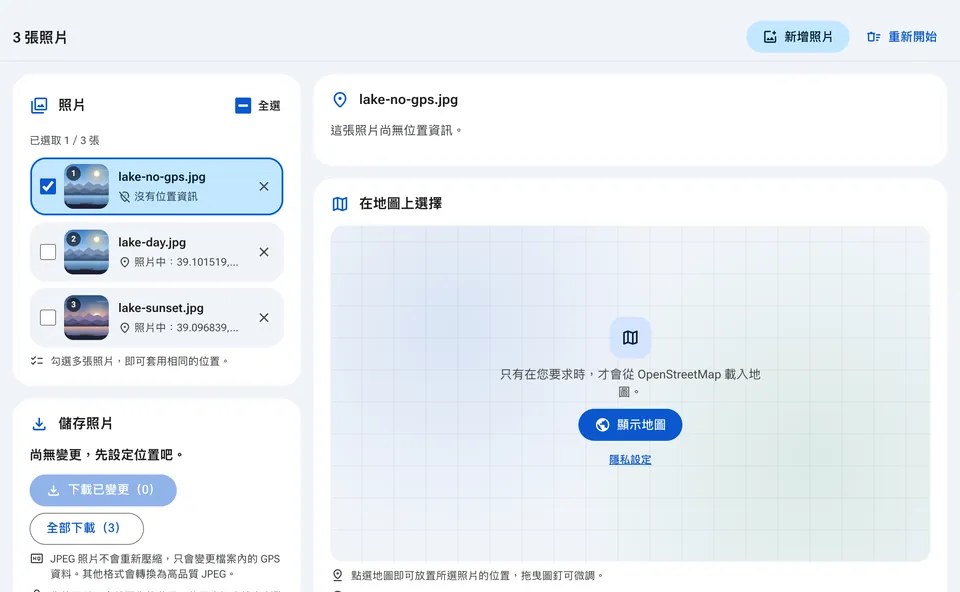Click the no-location icon under lake-no-gps.jpg
The width and height of the screenshot is (960, 592).
click(124, 197)
